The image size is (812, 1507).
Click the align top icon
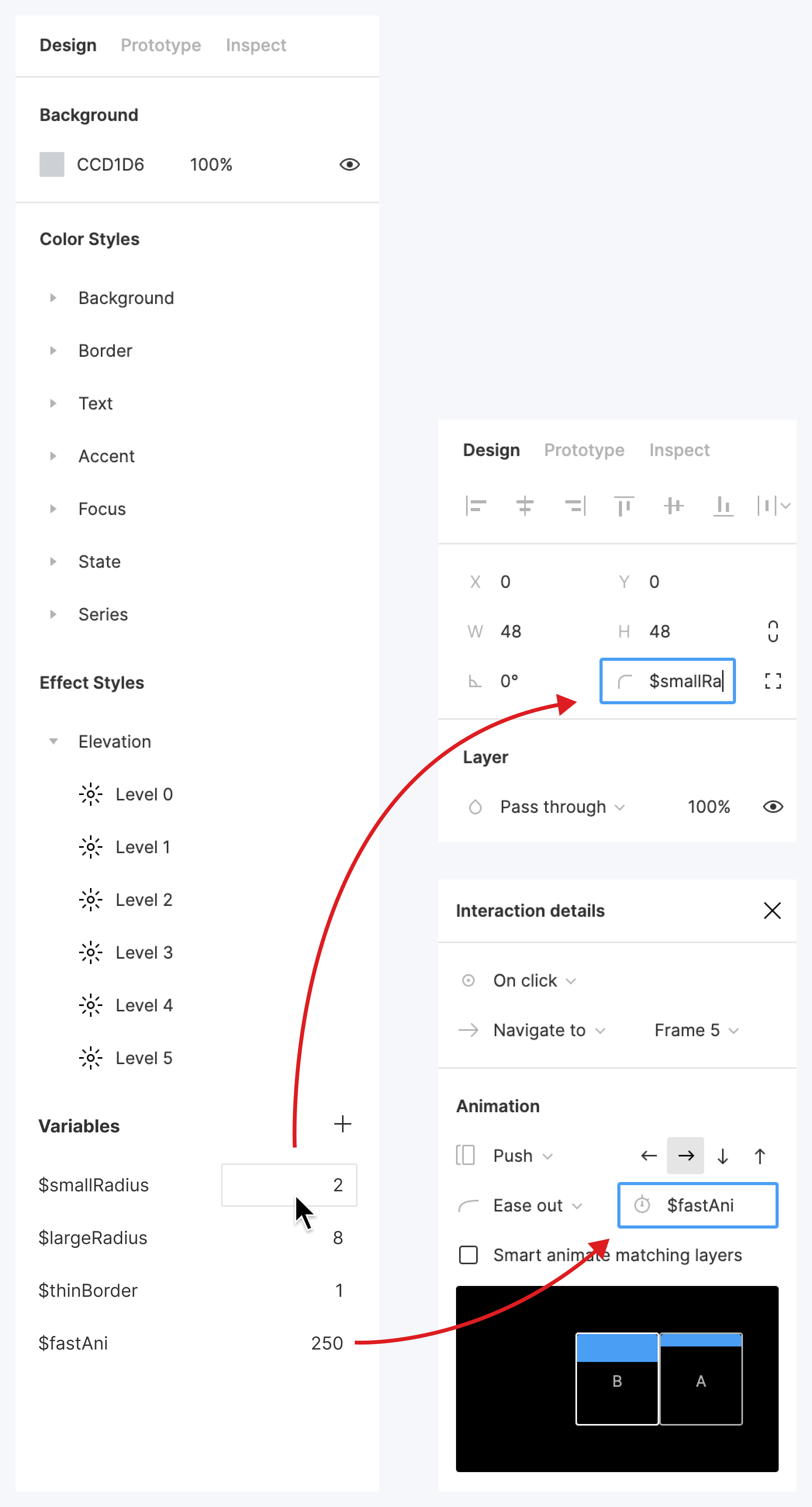[624, 505]
